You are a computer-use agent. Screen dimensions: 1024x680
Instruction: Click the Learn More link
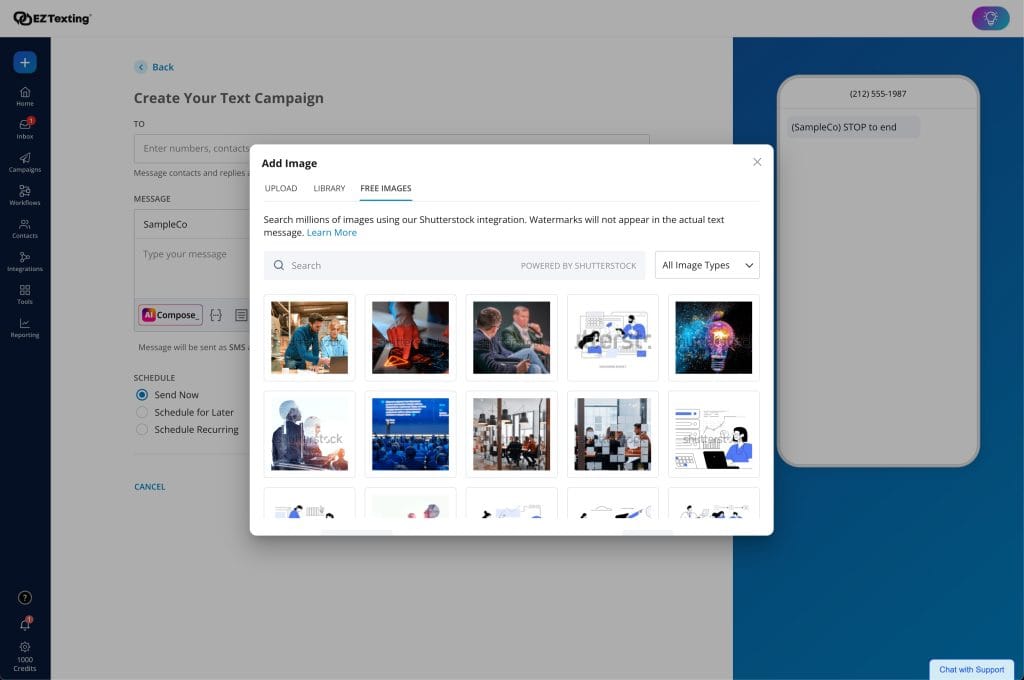pos(332,233)
